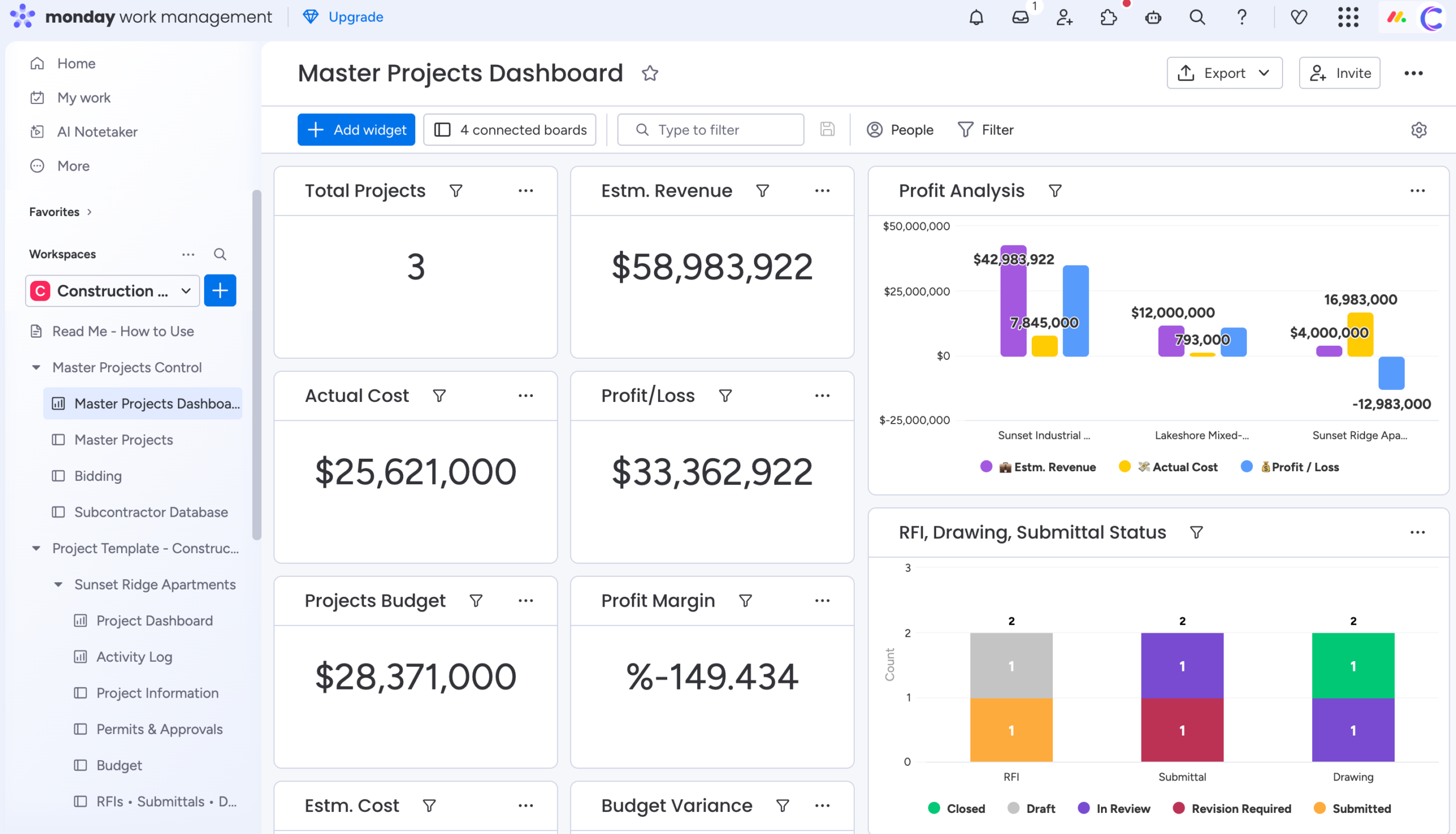1456x834 pixels.
Task: Click the Add widget button
Action: [356, 130]
